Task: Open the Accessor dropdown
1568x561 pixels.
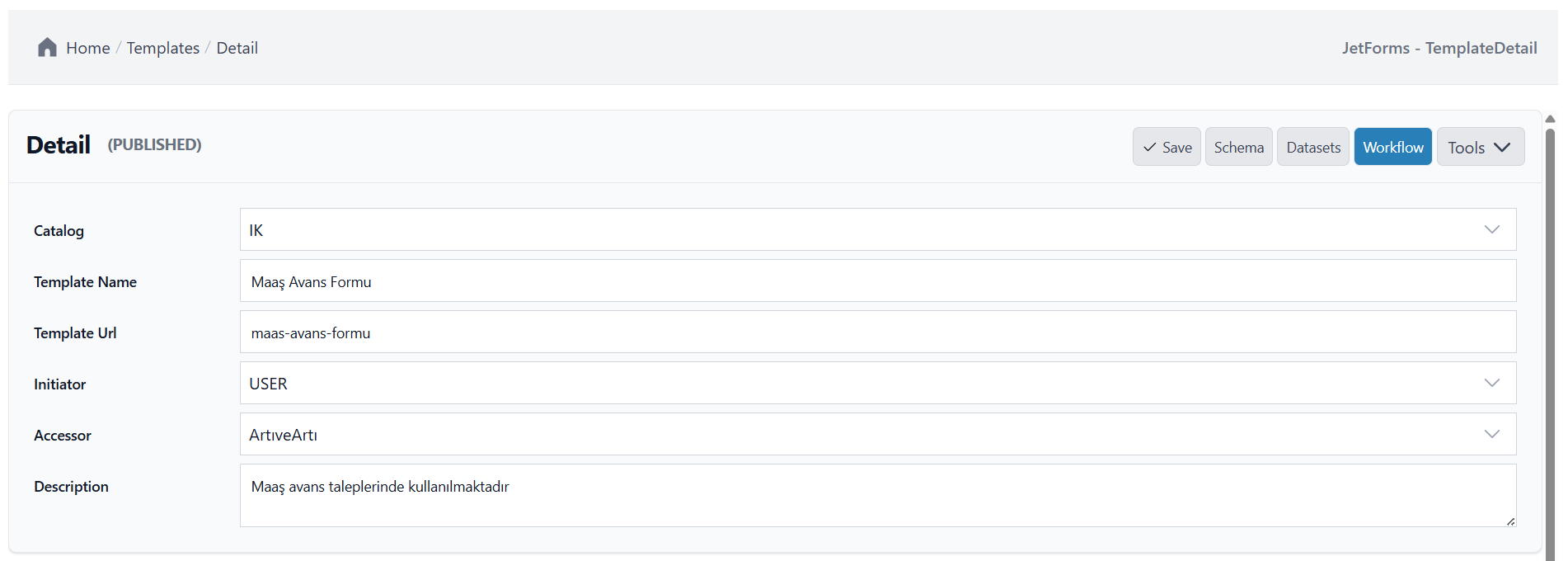Action: coord(877,434)
